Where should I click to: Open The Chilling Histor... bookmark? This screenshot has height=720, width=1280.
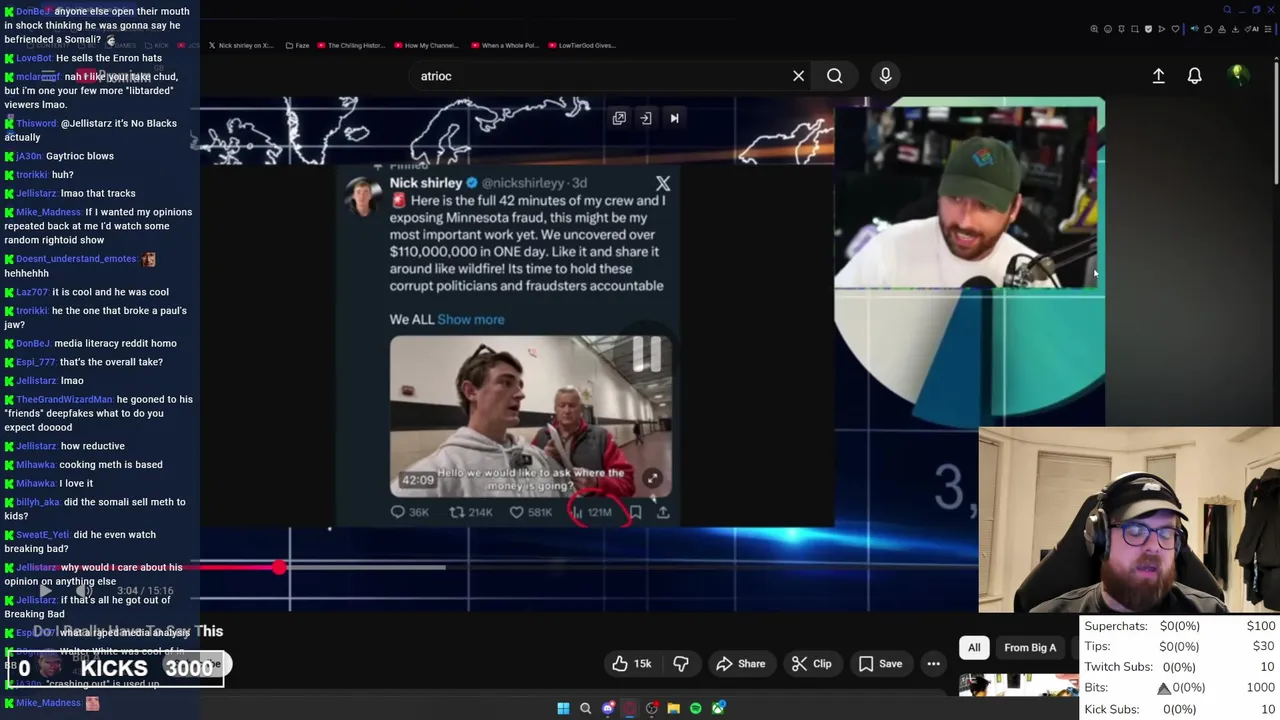tap(353, 45)
